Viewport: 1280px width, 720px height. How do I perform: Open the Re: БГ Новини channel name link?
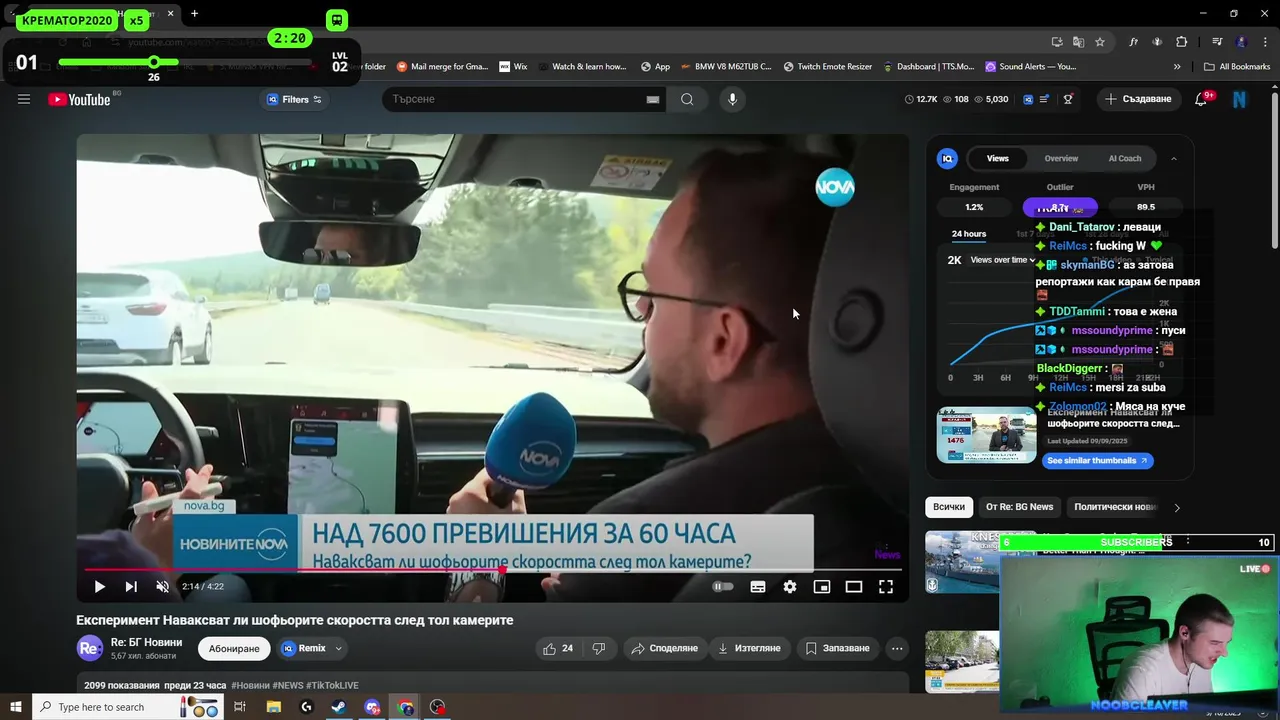pyautogui.click(x=146, y=643)
